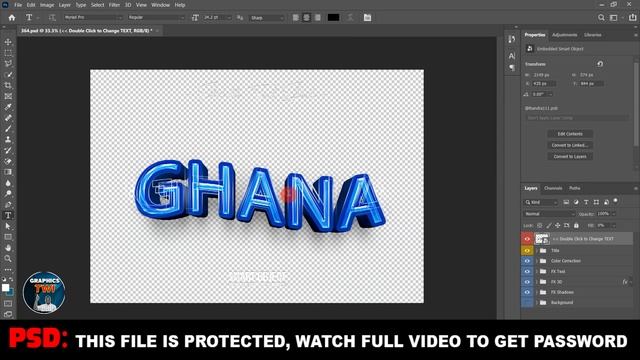Select the Rectangle shape tool
640x360 pixels.
tap(8, 237)
